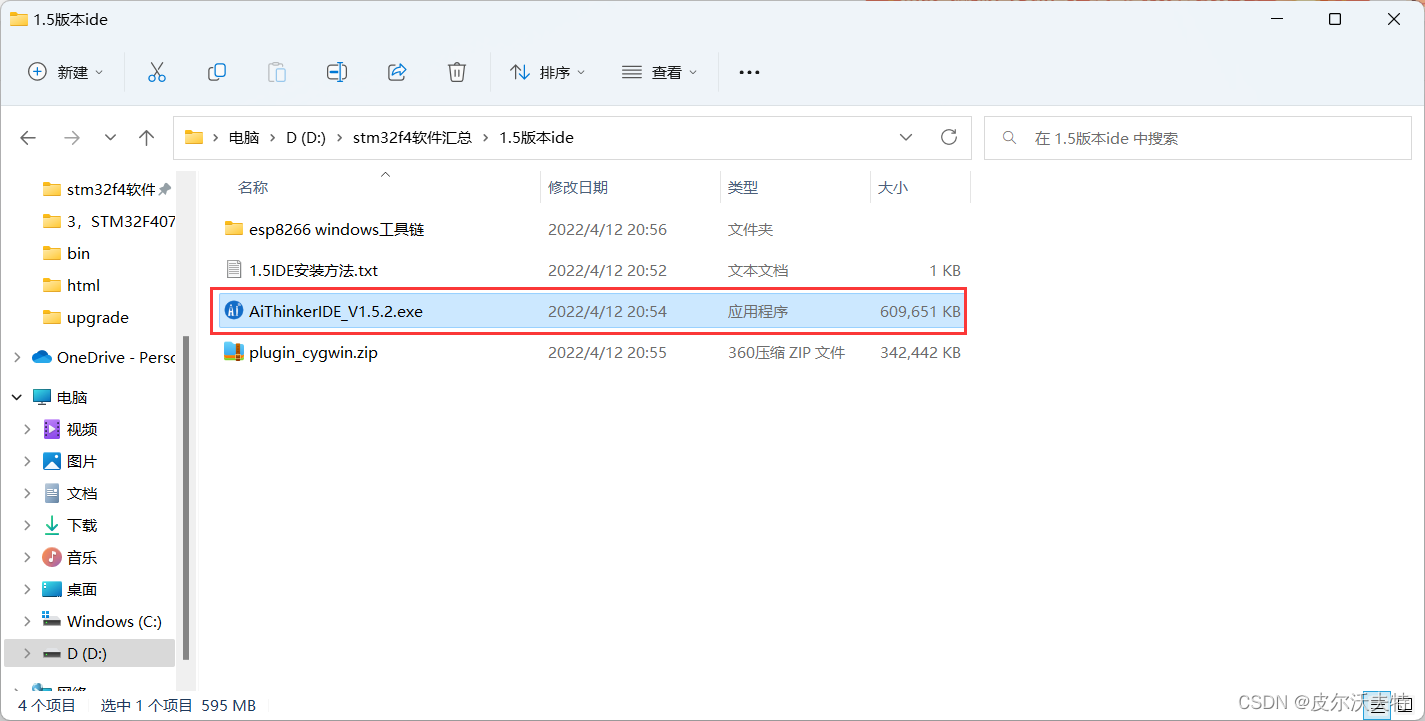Click the 342,442 KB size cell
1425x721 pixels.
point(920,352)
